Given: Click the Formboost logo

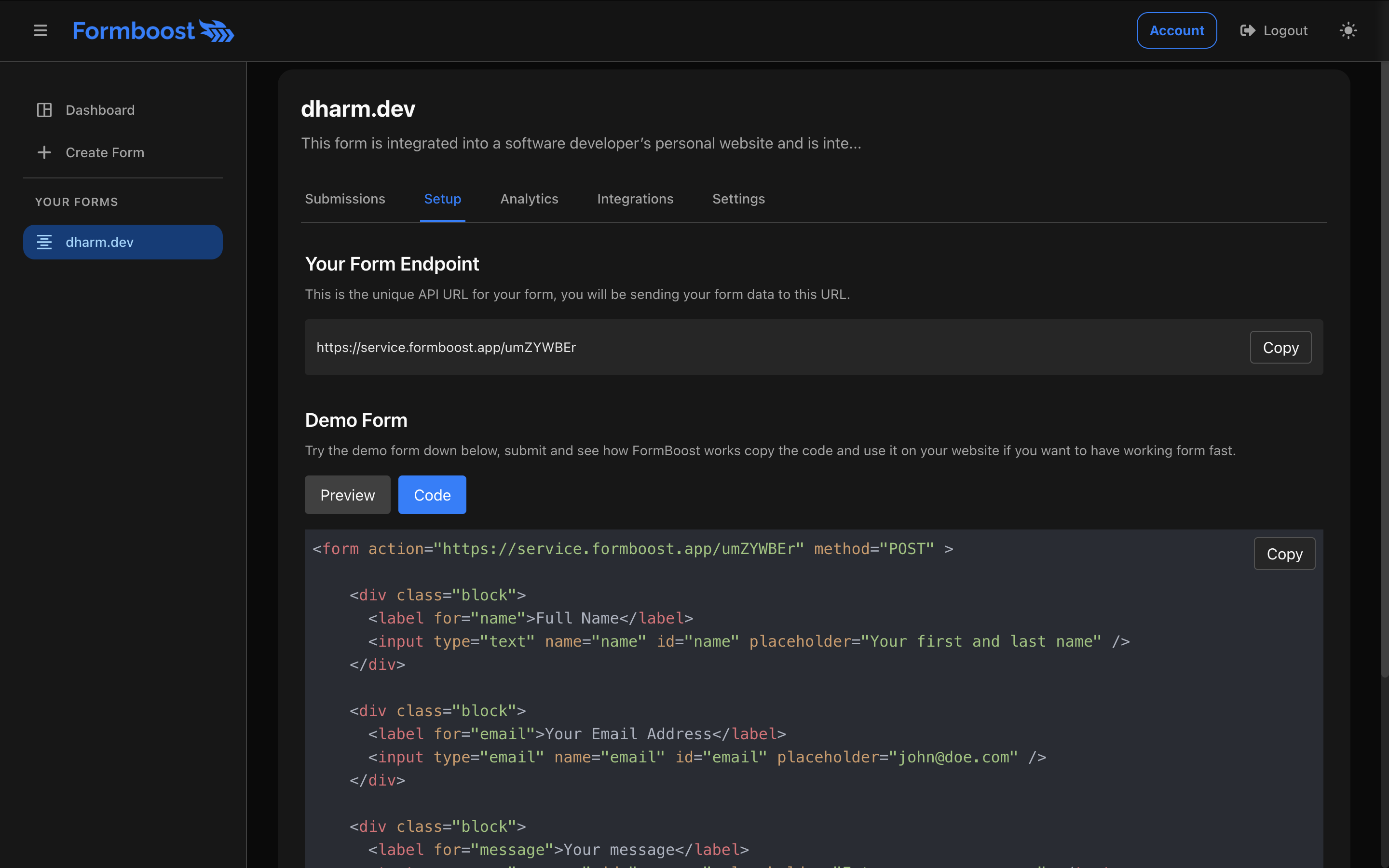Looking at the screenshot, I should pos(153,30).
